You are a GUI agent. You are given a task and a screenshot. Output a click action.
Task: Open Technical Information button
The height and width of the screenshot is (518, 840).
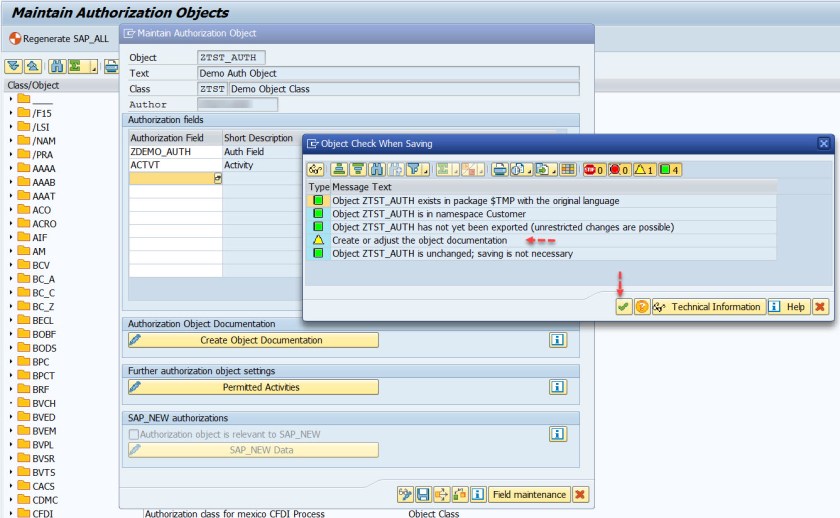pyautogui.click(x=708, y=307)
